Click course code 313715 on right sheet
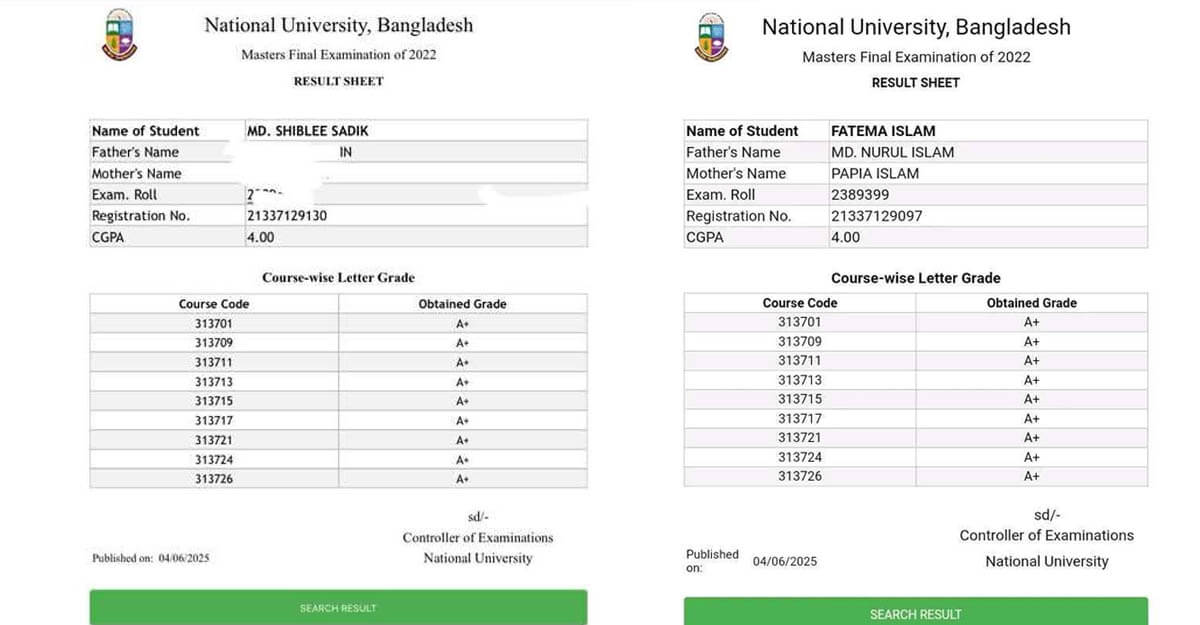Screen dimensions: 1200x625 (x=800, y=399)
